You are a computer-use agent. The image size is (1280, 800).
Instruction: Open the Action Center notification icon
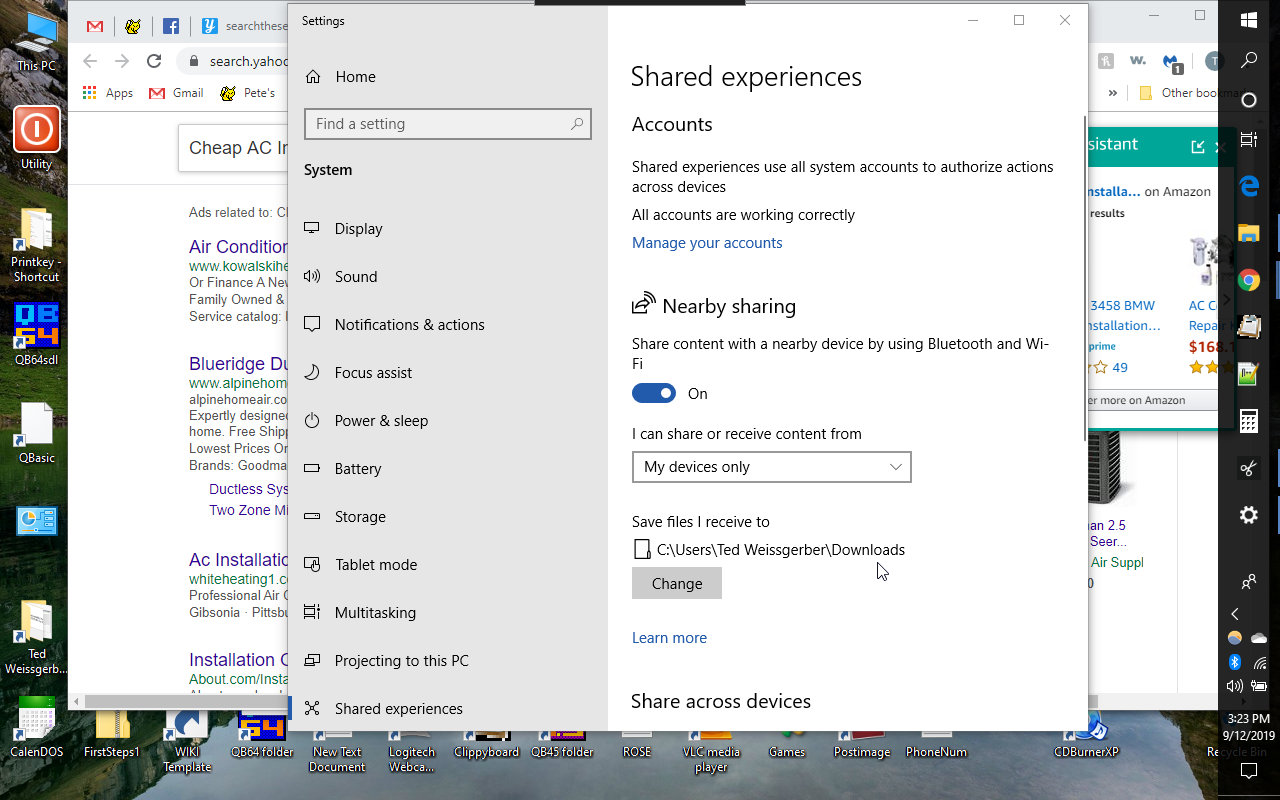[1249, 771]
